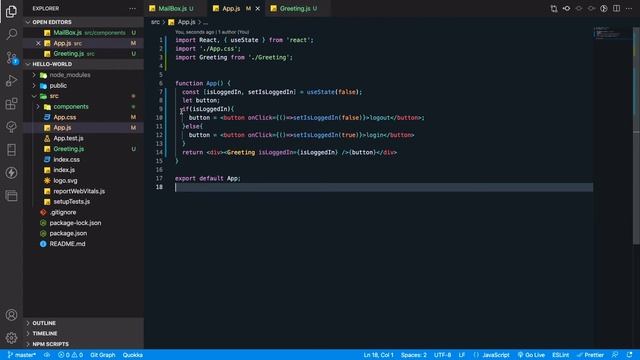Open App.test.js file
Viewport: 640px width, 360px height.
83,138
